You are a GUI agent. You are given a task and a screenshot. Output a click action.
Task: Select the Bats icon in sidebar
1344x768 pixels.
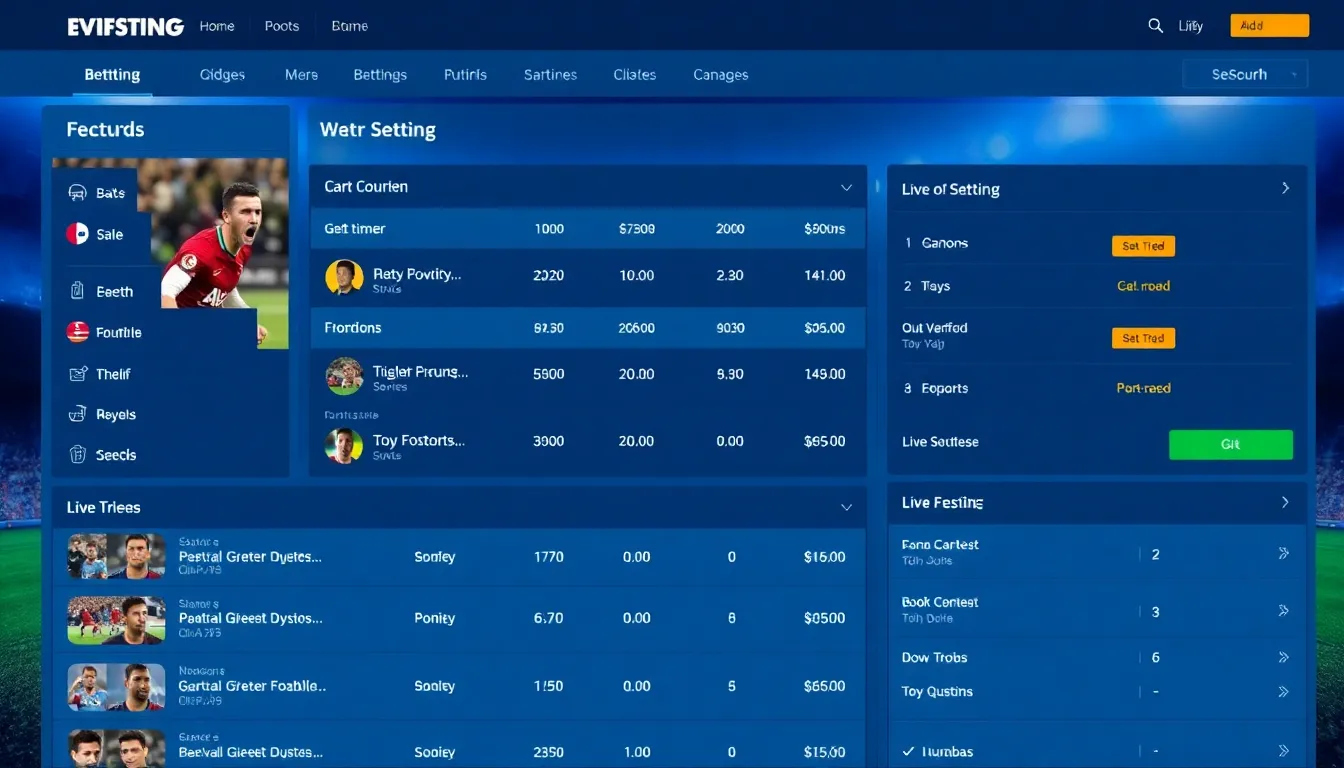pos(78,192)
